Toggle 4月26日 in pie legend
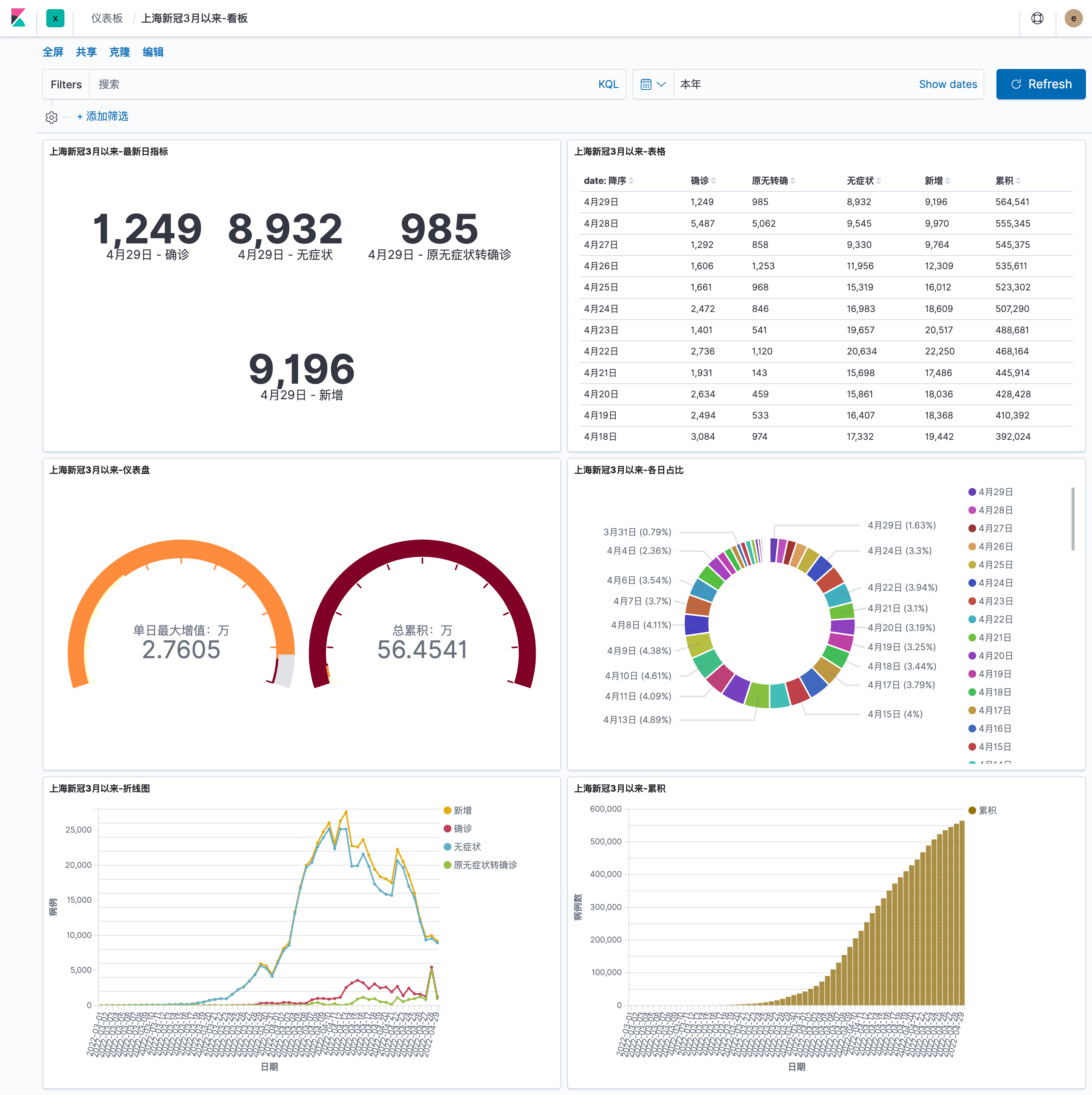Image resolution: width=1092 pixels, height=1095 pixels. 990,546
